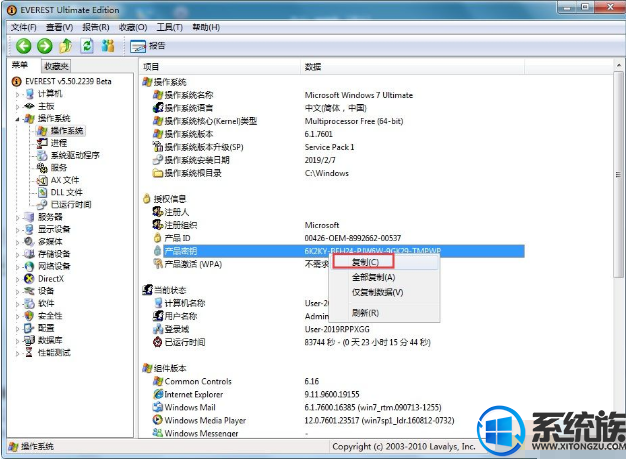626x459 pixels.
Task: Select the 系统驱动程序 tree item
Action: click(x=68, y=155)
